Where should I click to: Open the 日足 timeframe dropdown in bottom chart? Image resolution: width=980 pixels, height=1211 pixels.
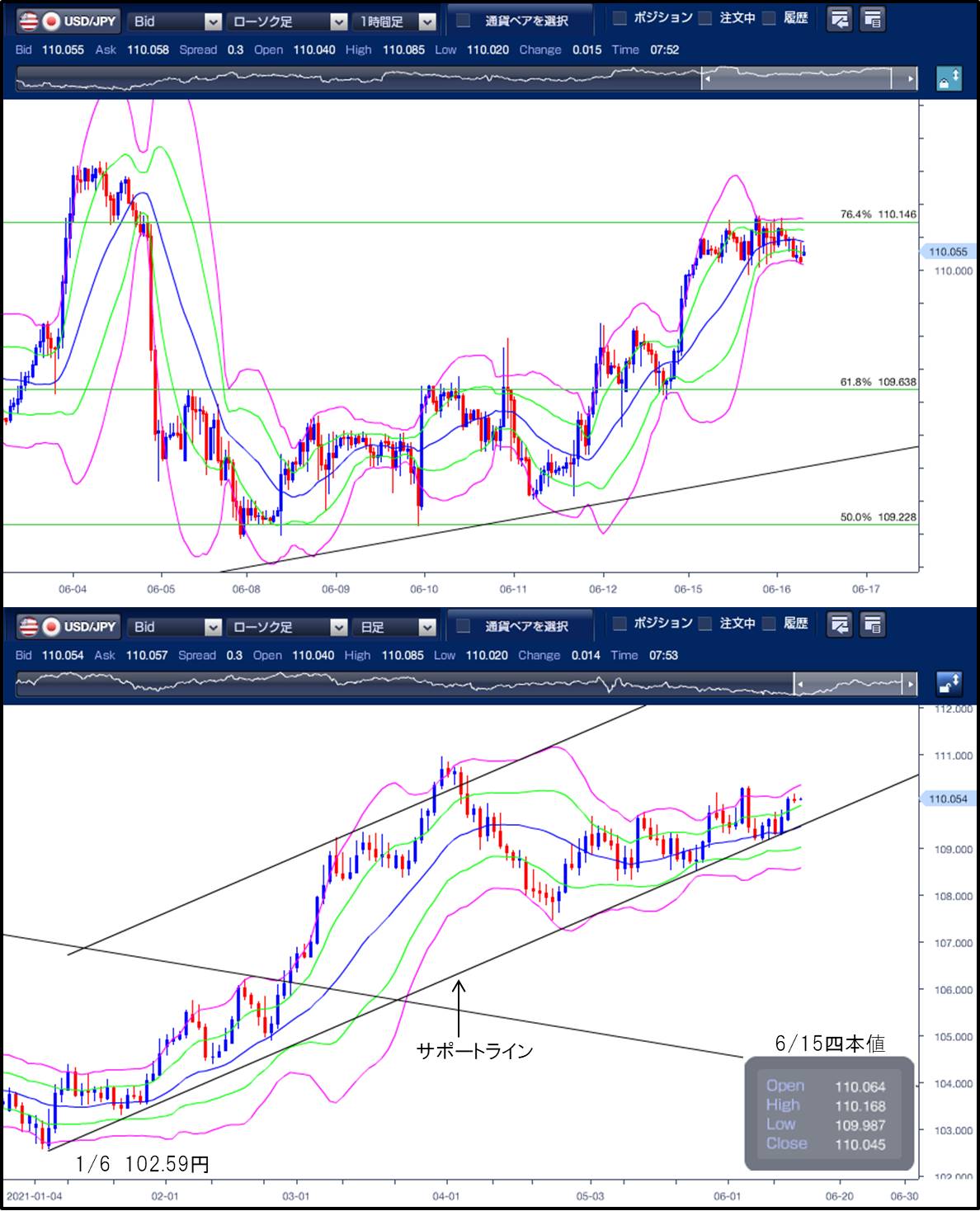coord(395,627)
